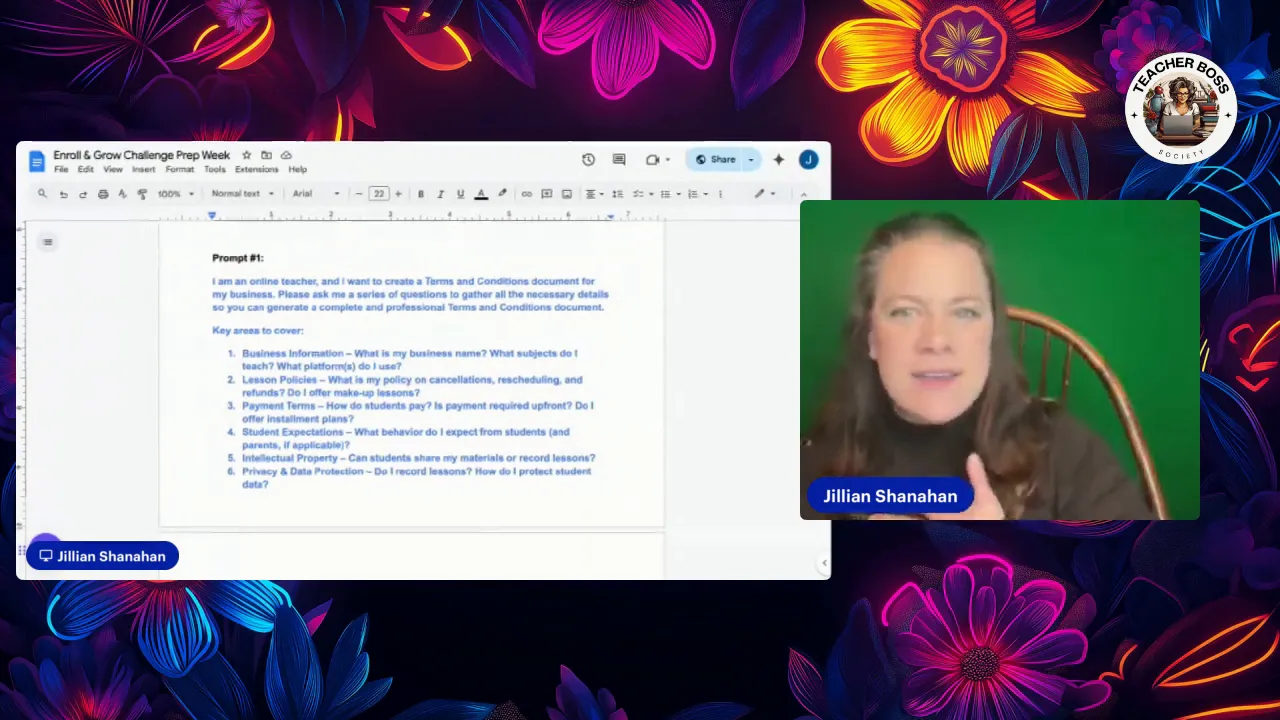
Task: Click the 'Prompt #1:' heading
Action: (238, 258)
